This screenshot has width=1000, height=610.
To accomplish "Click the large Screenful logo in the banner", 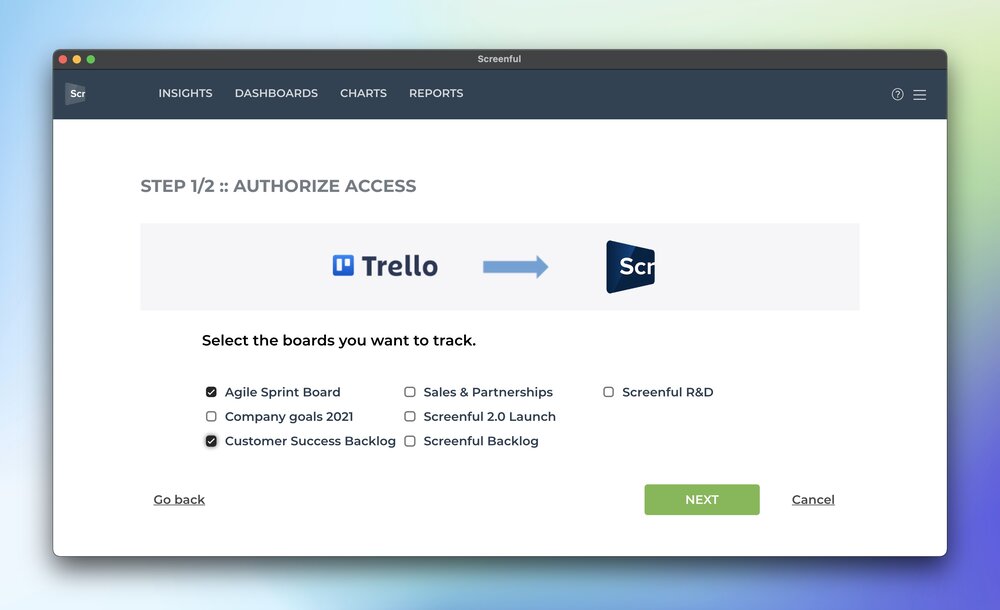I will coord(630,267).
